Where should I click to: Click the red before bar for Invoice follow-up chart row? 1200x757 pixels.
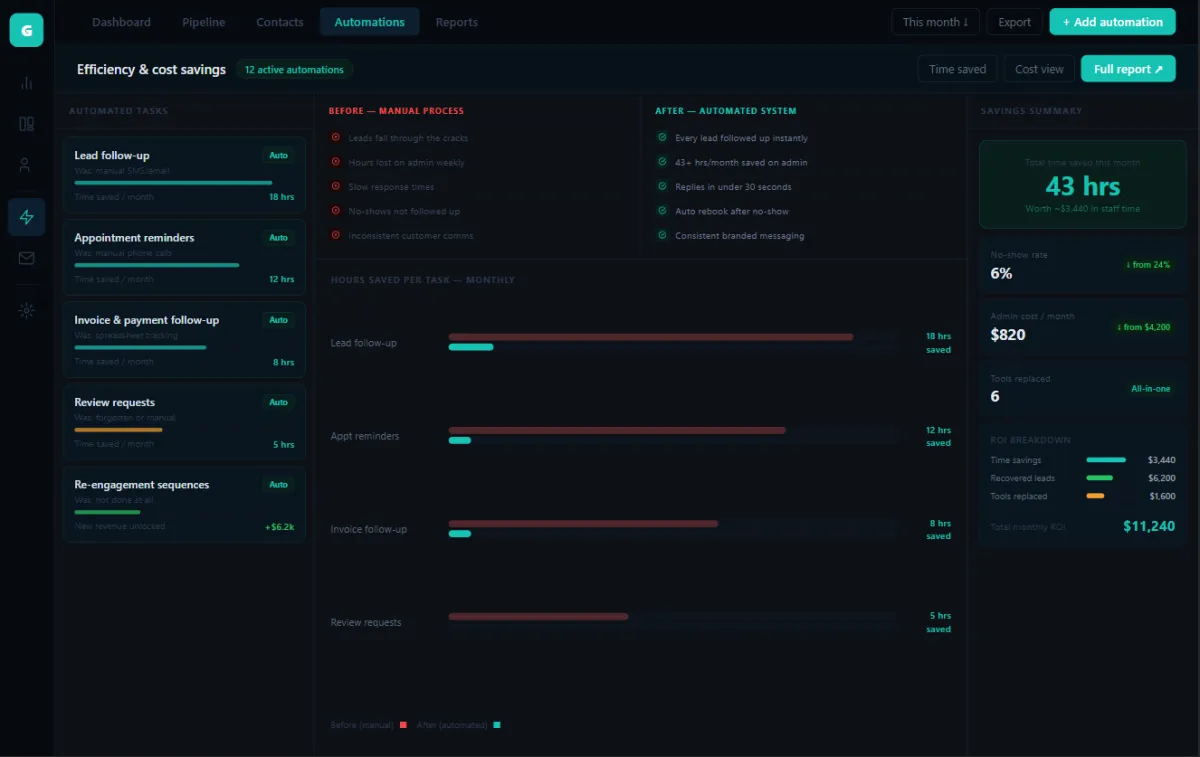(x=584, y=523)
